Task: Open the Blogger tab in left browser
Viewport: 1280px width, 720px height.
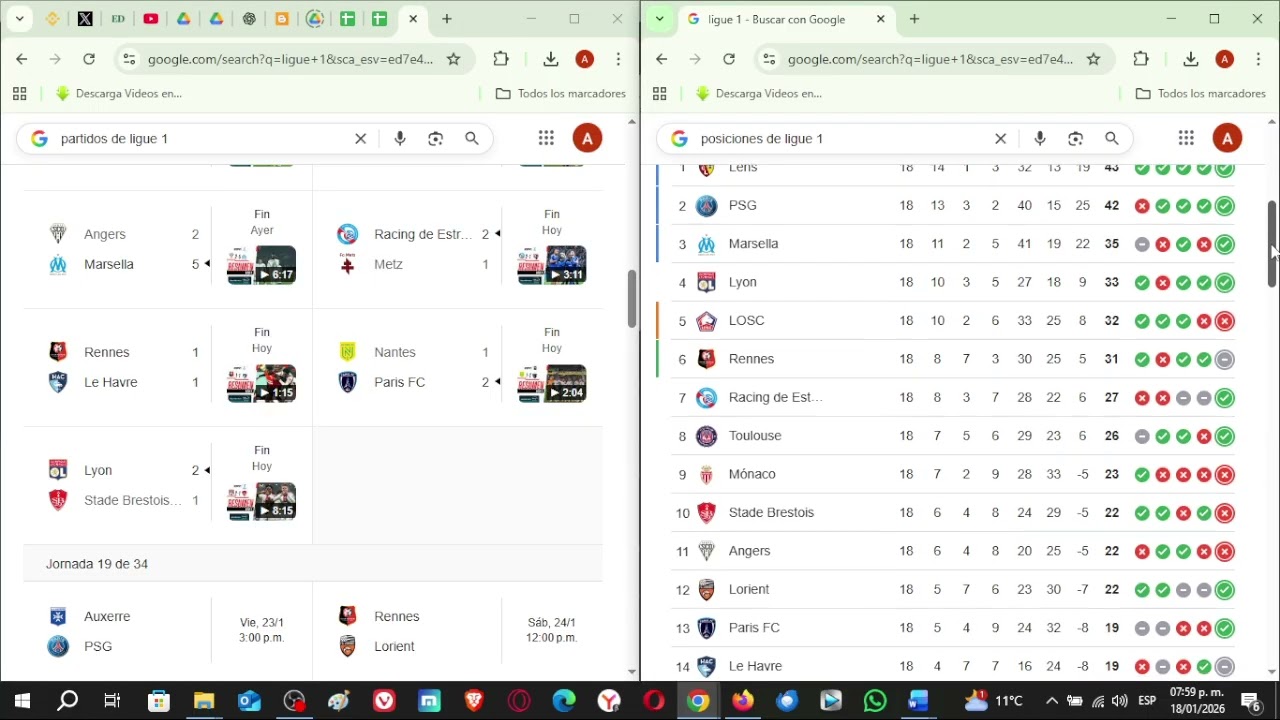Action: 282,19
